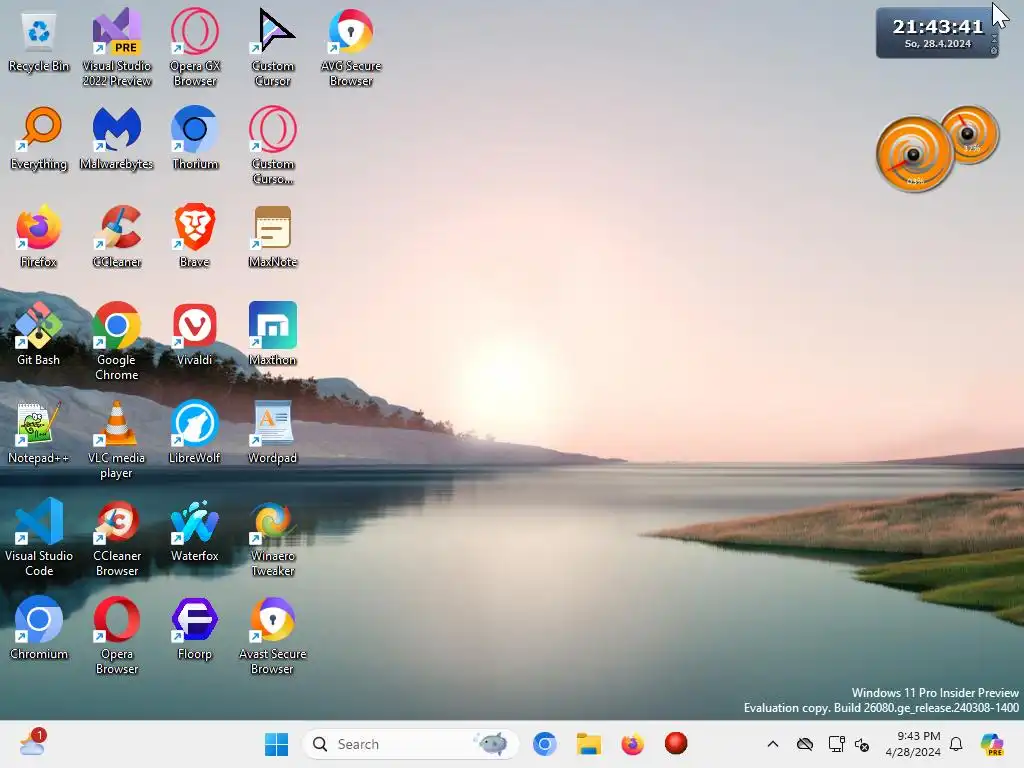Viewport: 1024px width, 768px height.
Task: Launch Vivaldi browser shortcut
Action: 195,335
